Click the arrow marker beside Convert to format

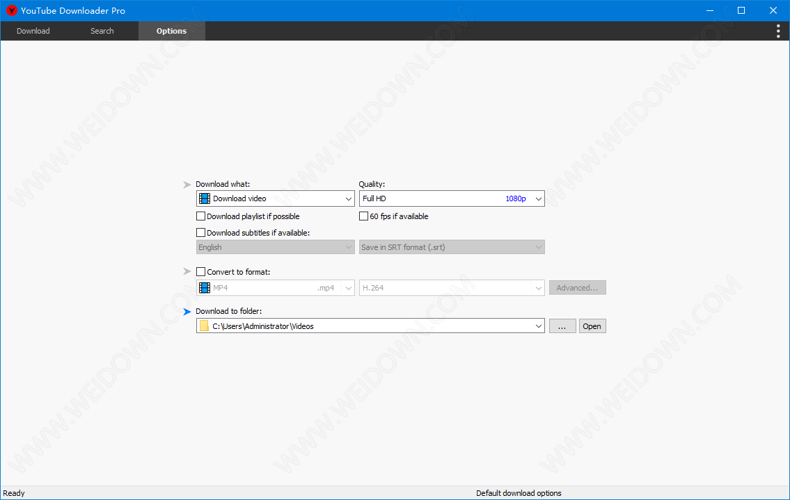(187, 272)
